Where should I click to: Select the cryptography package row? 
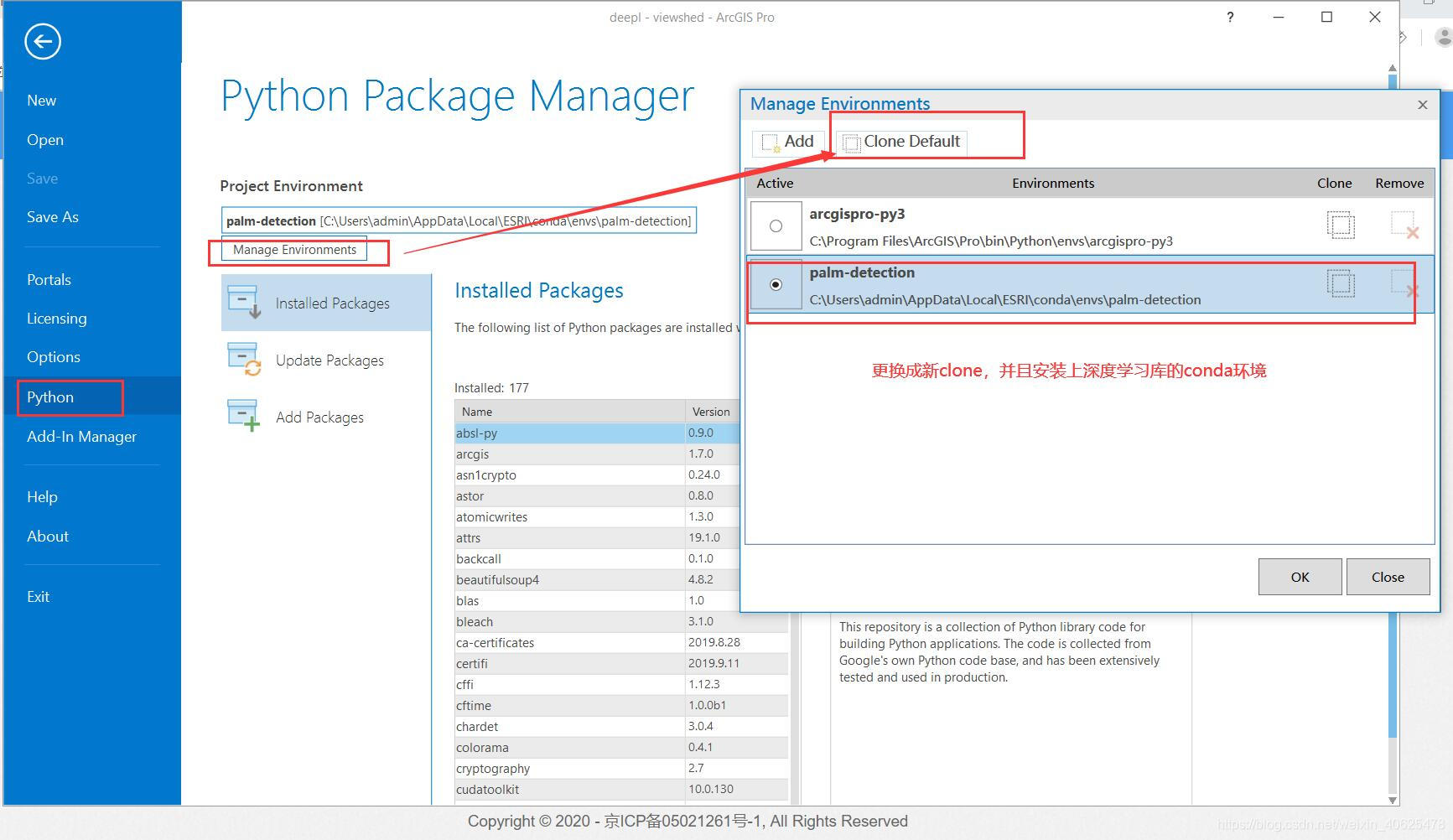(x=621, y=769)
